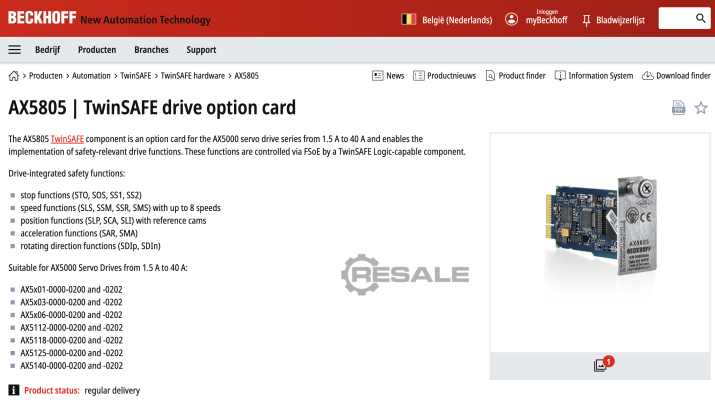This screenshot has height=419, width=715.
Task: Click 'AX5x03-0000-0200 and -0202'
Action: tap(71, 302)
